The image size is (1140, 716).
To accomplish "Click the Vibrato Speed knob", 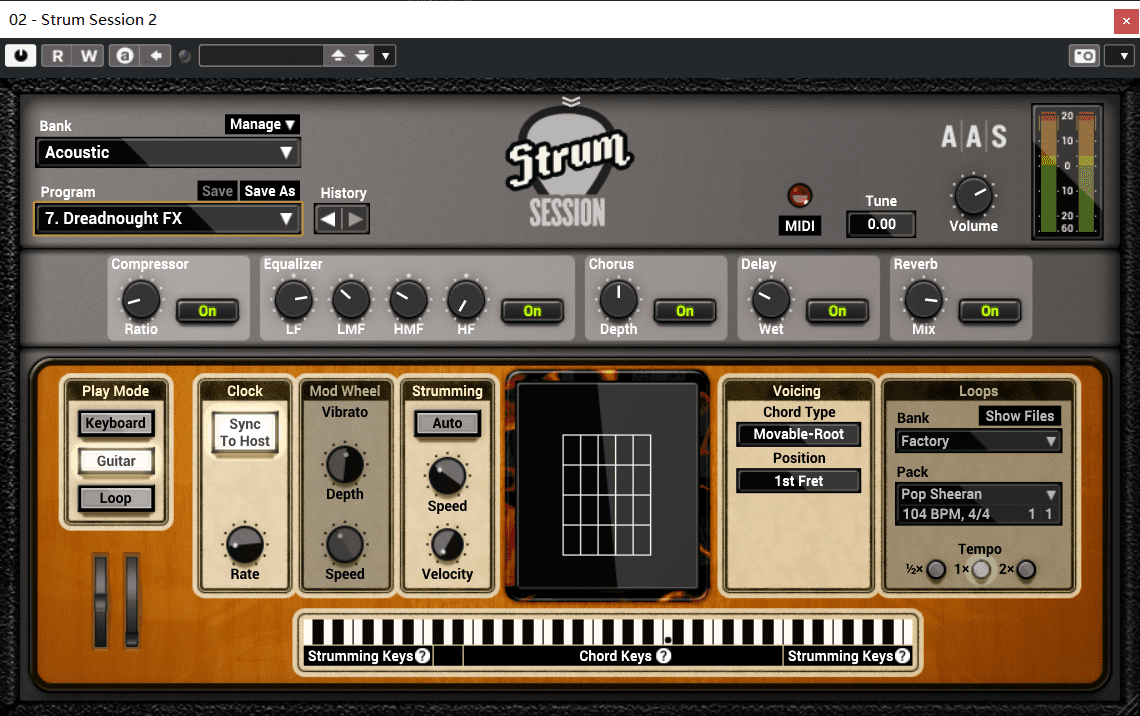I will point(345,544).
